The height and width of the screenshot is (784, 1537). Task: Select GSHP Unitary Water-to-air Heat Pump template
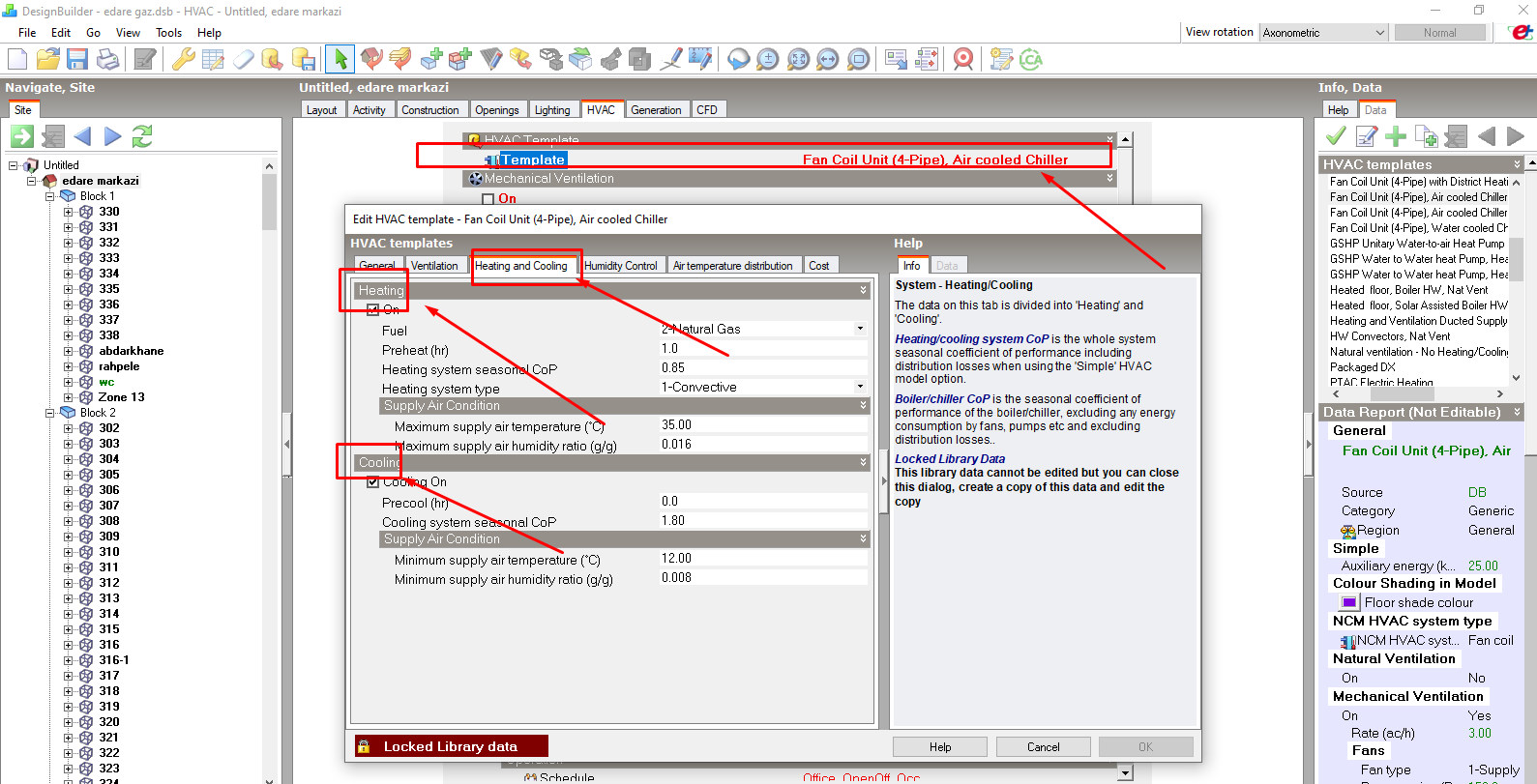click(x=1417, y=244)
